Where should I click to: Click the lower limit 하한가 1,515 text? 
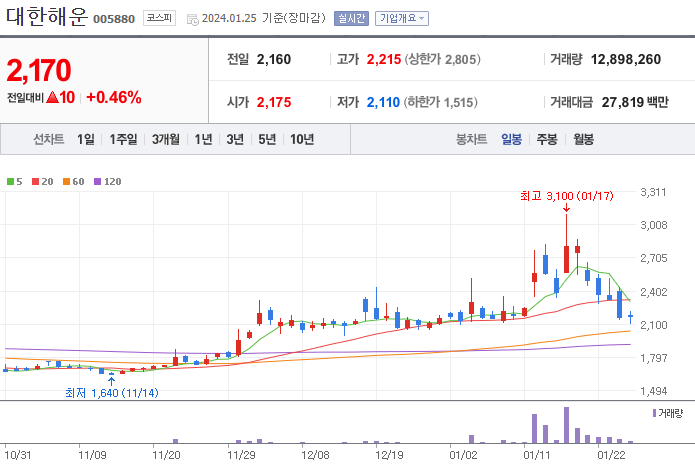tap(441, 102)
